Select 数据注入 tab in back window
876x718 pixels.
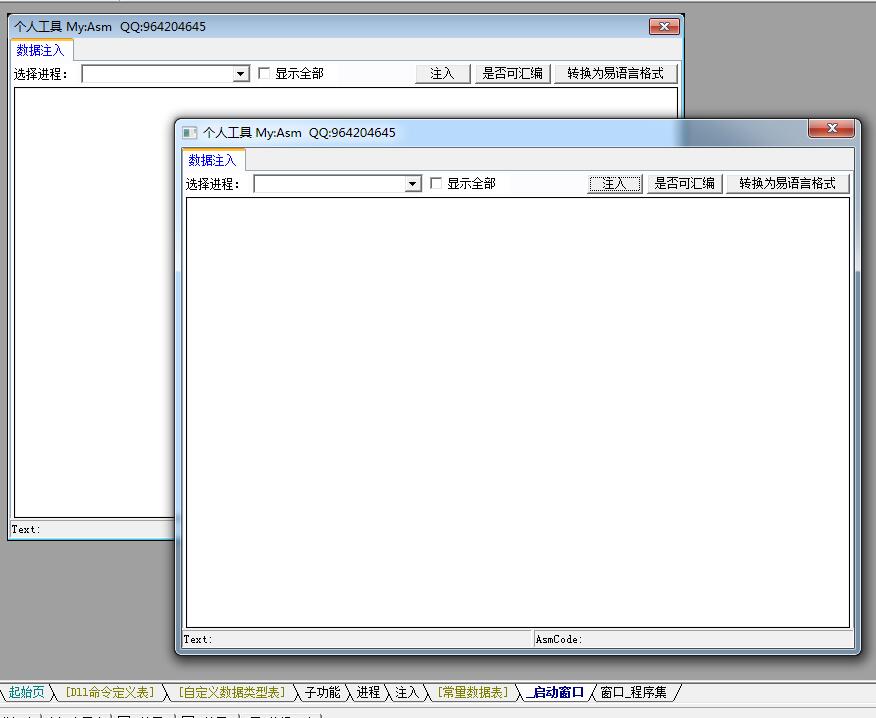[x=40, y=51]
